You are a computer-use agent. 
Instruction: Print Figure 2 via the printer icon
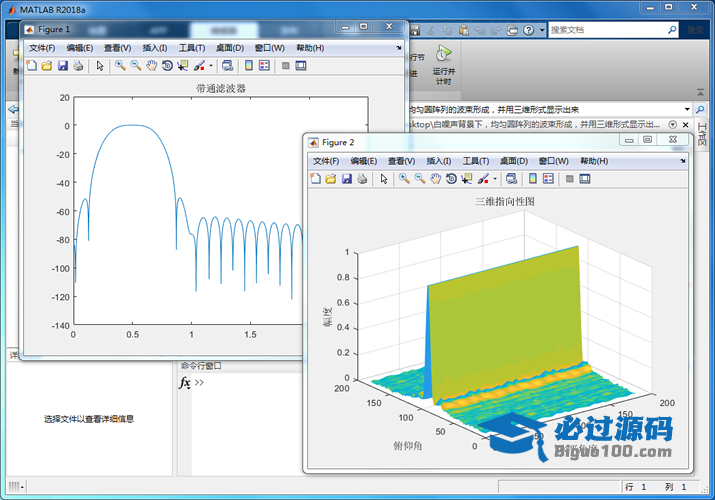coord(362,179)
